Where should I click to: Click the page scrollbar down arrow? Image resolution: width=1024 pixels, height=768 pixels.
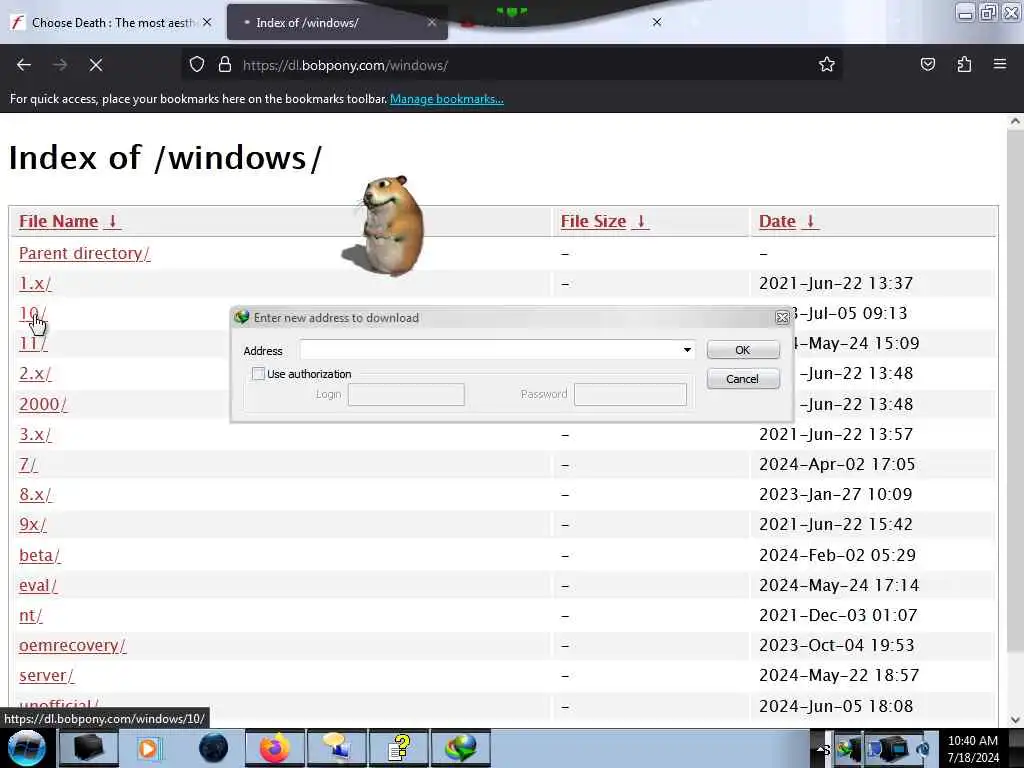(x=1015, y=719)
